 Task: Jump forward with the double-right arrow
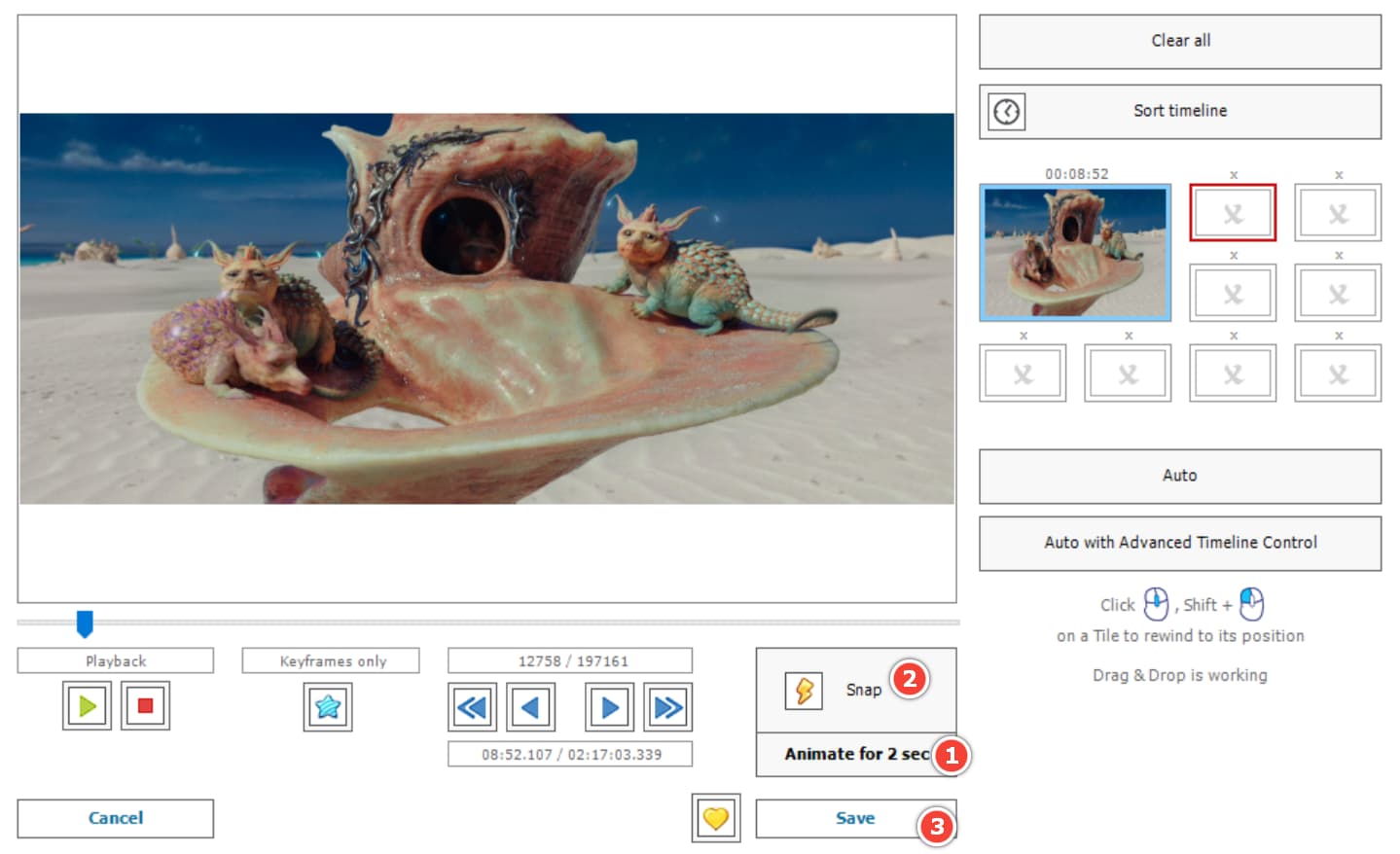(667, 706)
